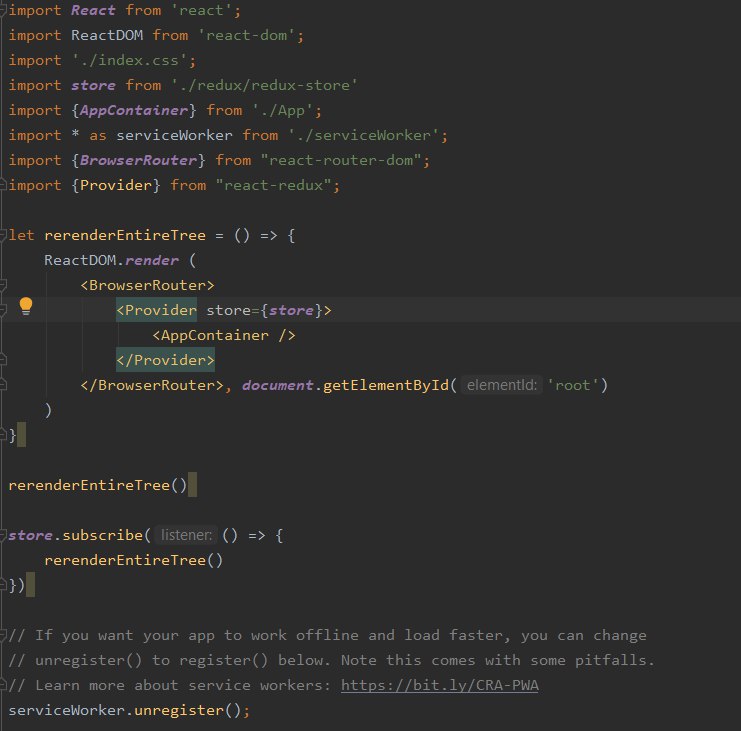The height and width of the screenshot is (731, 741).
Task: Click the "react-redux" import string
Action: coord(273,185)
